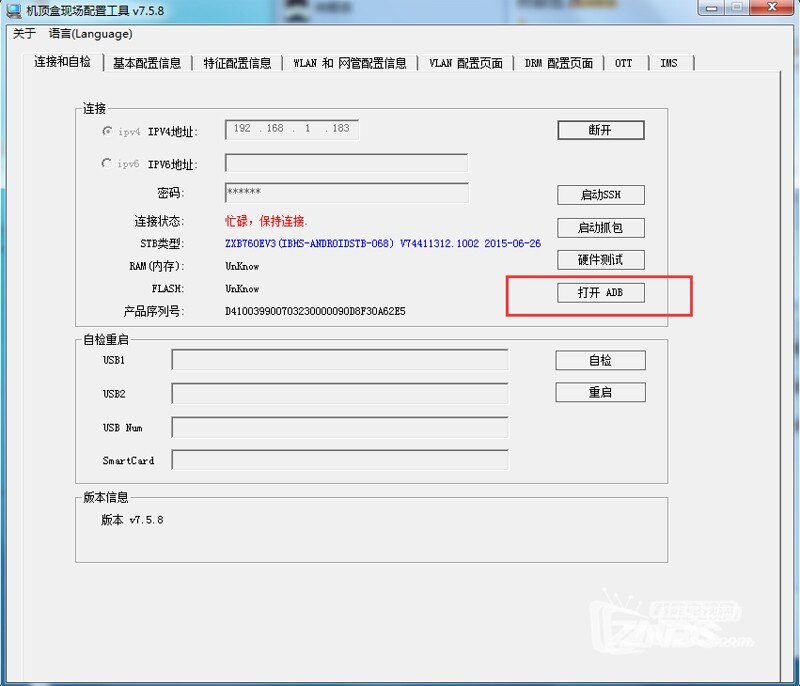Switch to the 特征配置信息 tab
800x686 pixels.
pos(237,63)
